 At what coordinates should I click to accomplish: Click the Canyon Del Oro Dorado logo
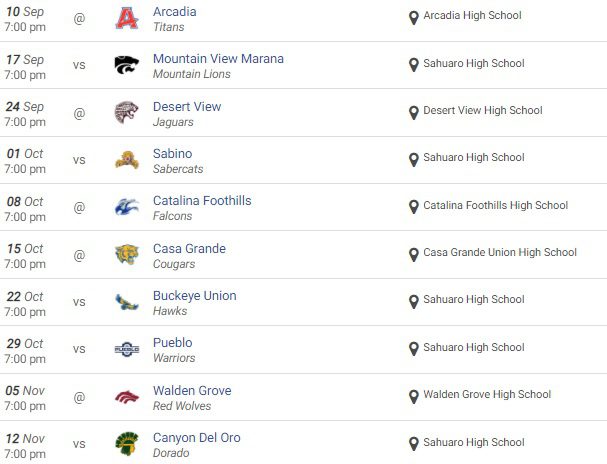pyautogui.click(x=126, y=444)
